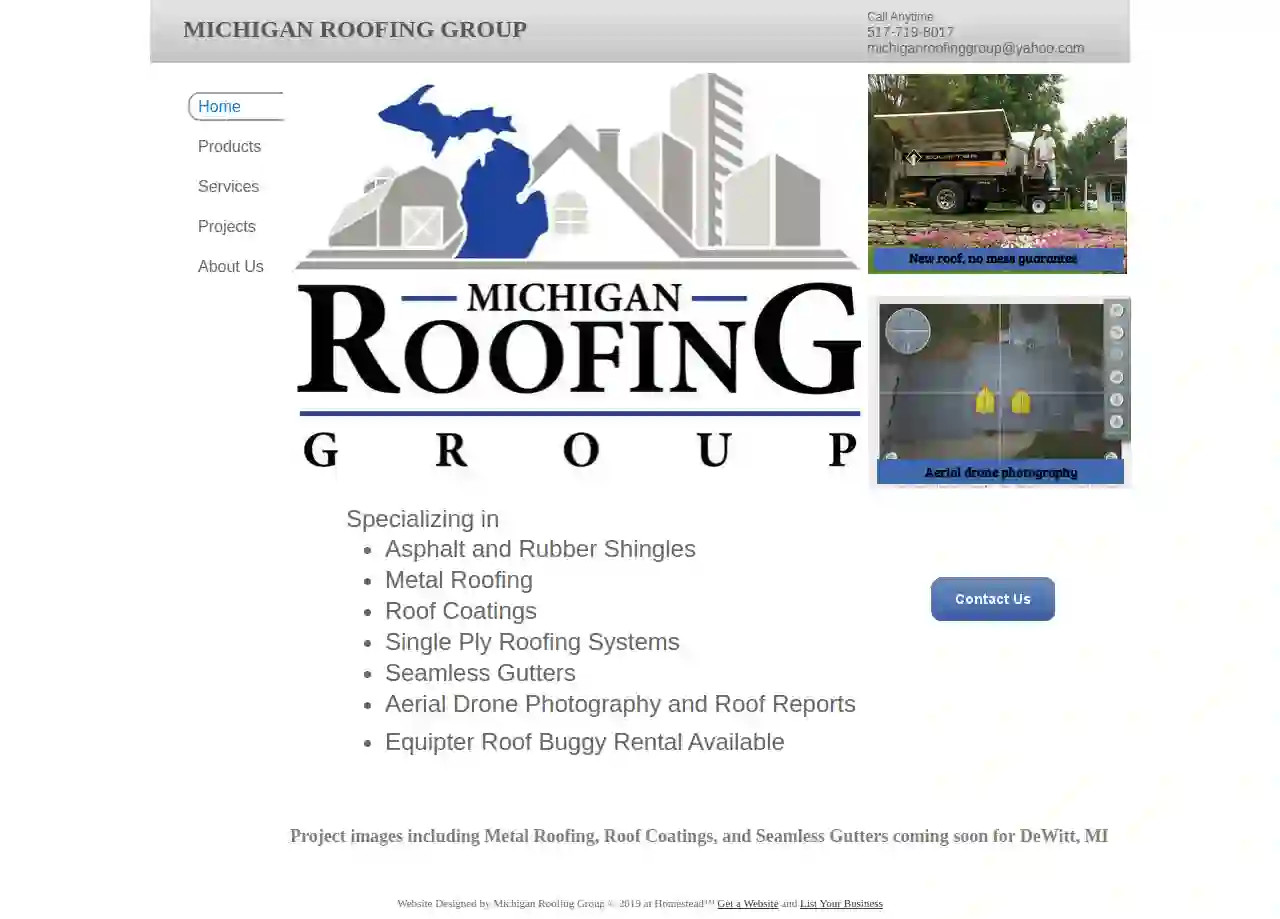Select 'Single Ply Roofing Systems' list item
This screenshot has height=919, width=1280.
tap(532, 642)
